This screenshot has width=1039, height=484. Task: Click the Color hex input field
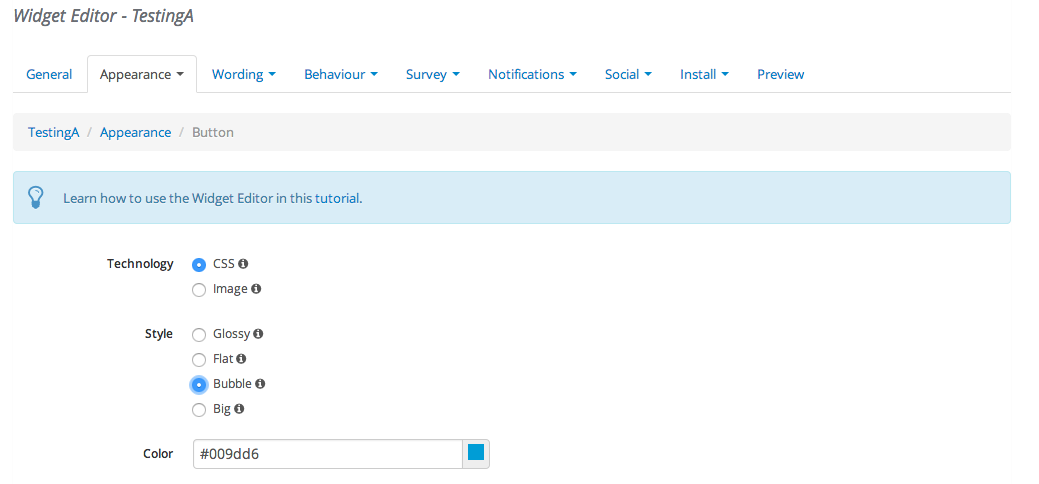point(327,454)
